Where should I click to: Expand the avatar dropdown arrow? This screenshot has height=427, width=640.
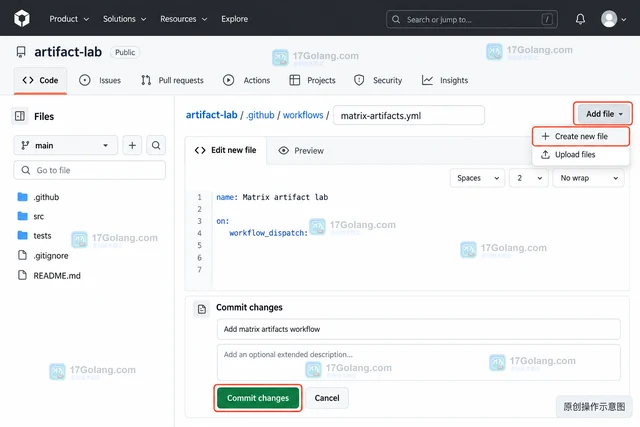tap(624, 19)
